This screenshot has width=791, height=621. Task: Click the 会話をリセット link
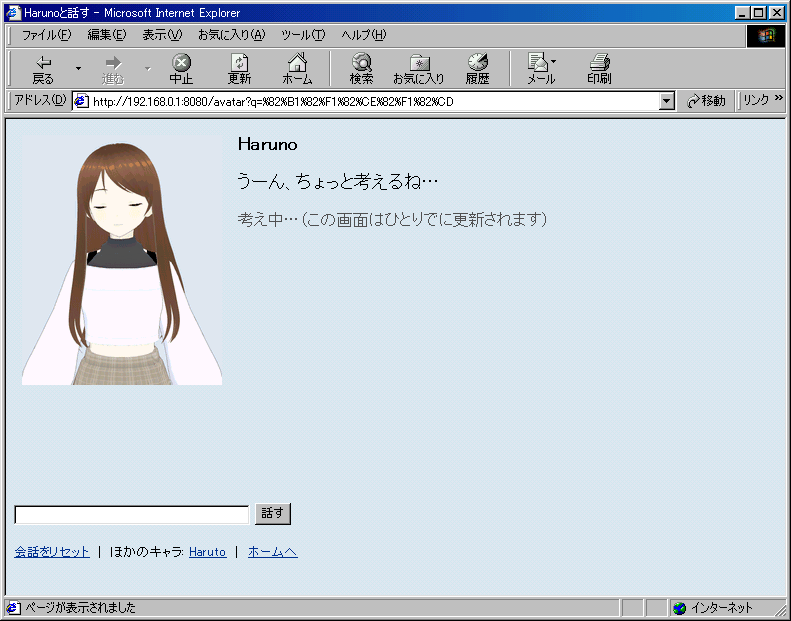52,552
